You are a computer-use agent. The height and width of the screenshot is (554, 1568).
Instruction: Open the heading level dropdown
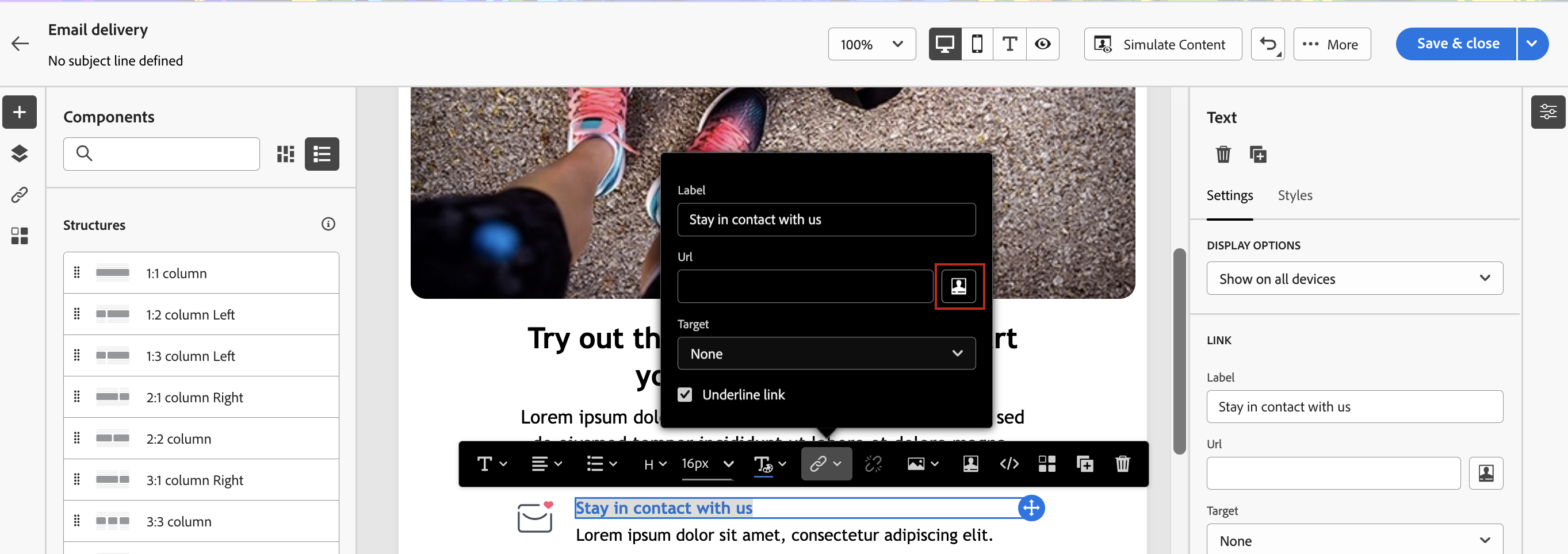tap(655, 464)
